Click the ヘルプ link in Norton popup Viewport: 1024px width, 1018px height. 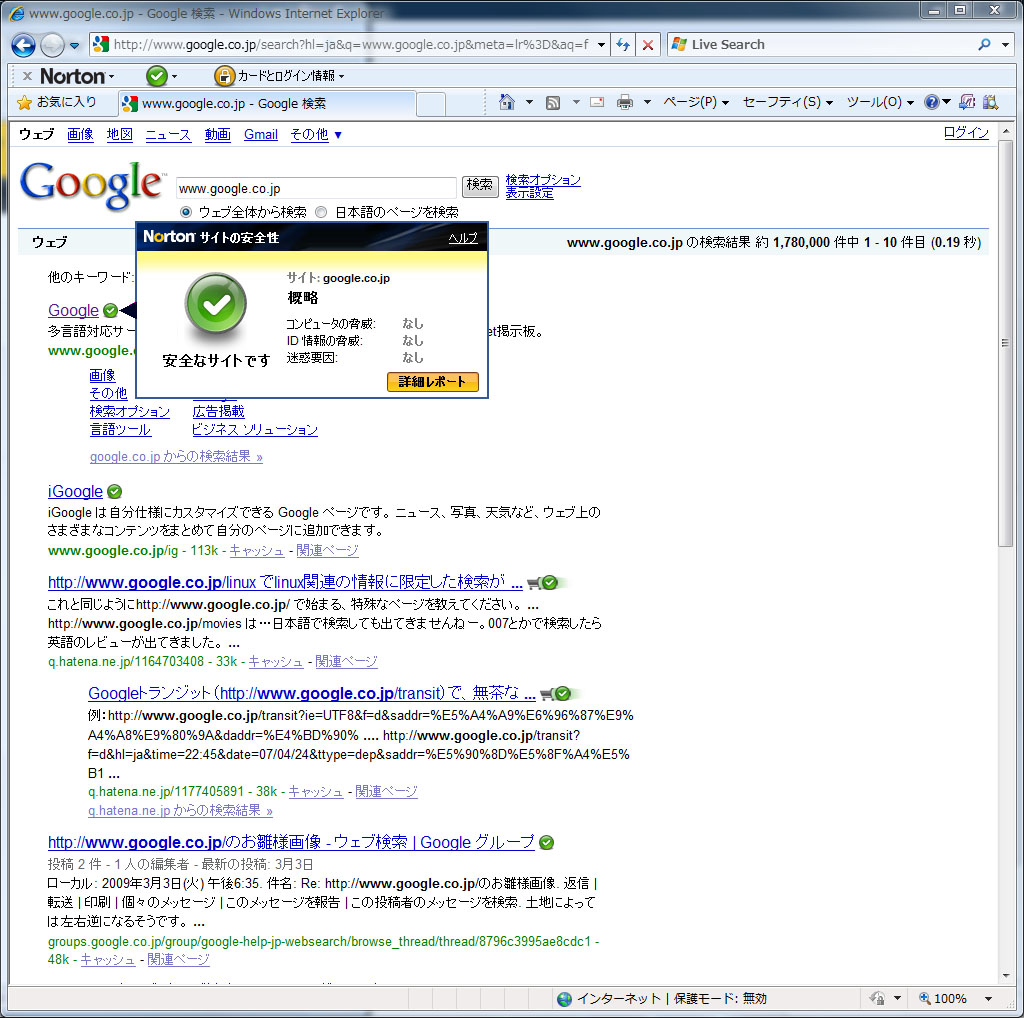pos(463,238)
